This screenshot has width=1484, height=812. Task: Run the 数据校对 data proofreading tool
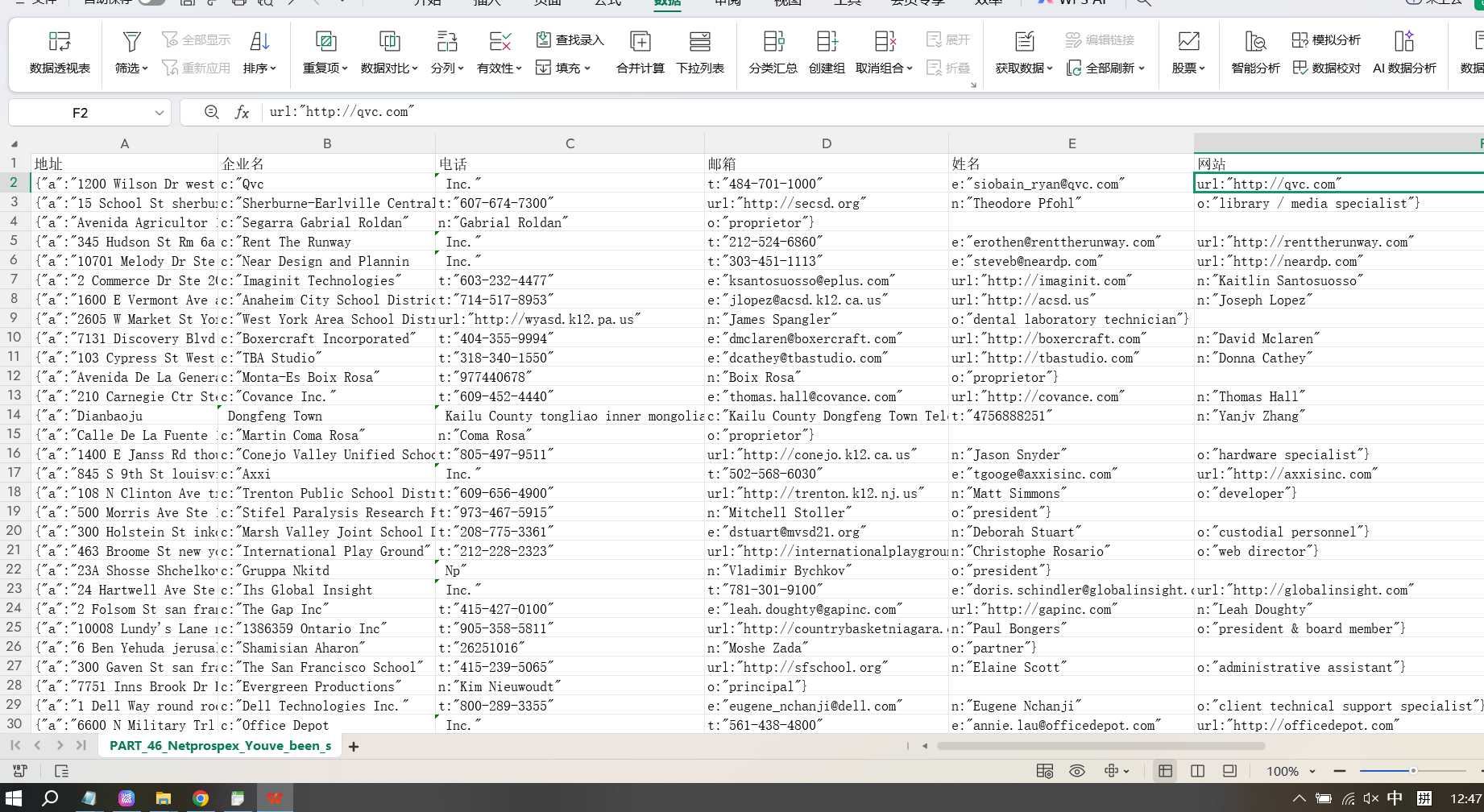point(1326,68)
